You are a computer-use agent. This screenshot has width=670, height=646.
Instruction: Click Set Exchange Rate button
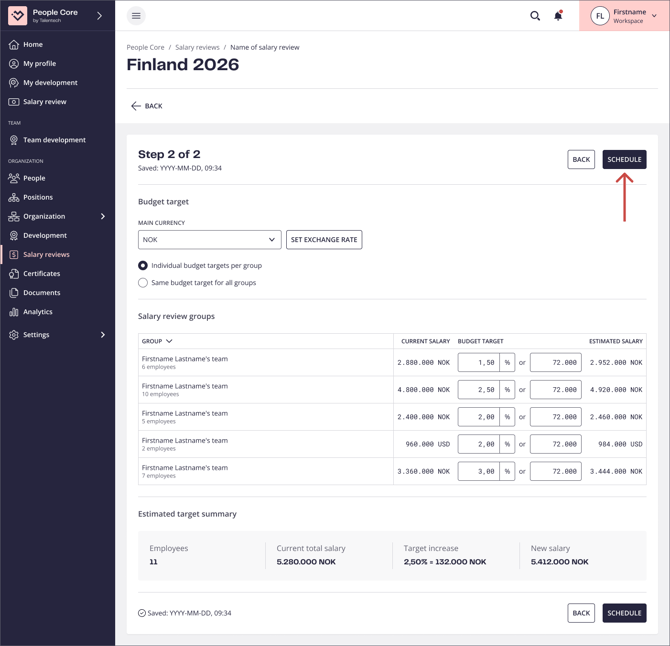324,240
